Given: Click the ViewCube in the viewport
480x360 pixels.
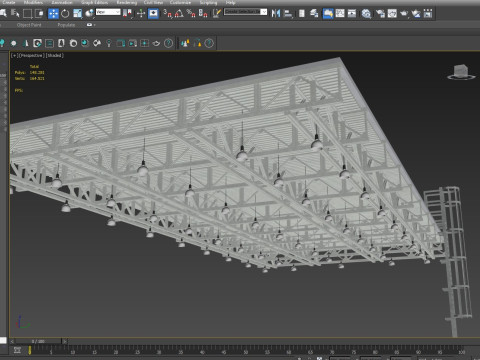Looking at the screenshot, I should (461, 72).
